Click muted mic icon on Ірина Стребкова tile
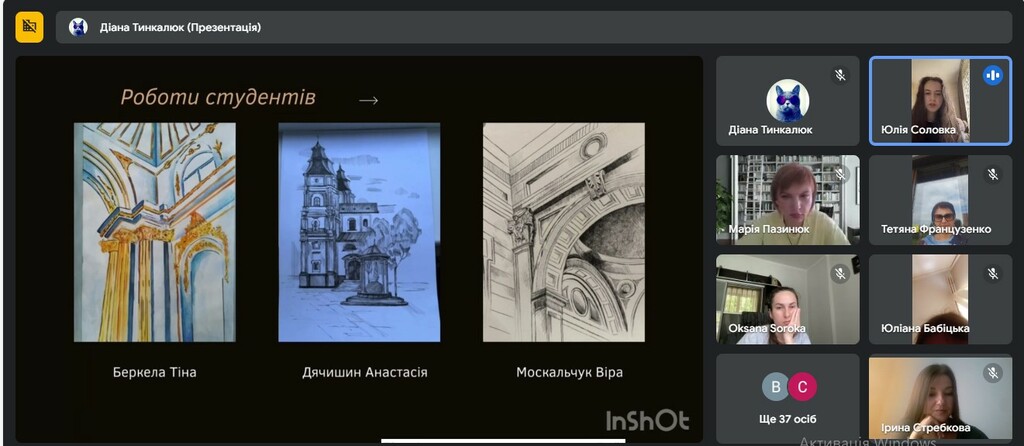Screen dimensions: 1024x446 992,372
